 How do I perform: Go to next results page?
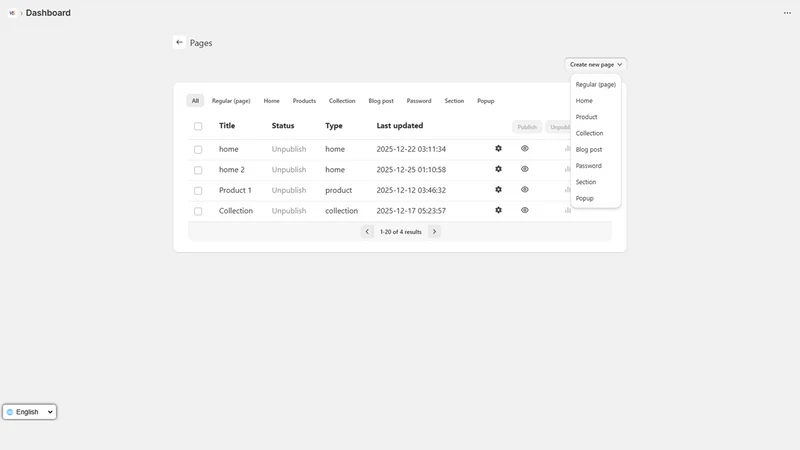coord(434,232)
